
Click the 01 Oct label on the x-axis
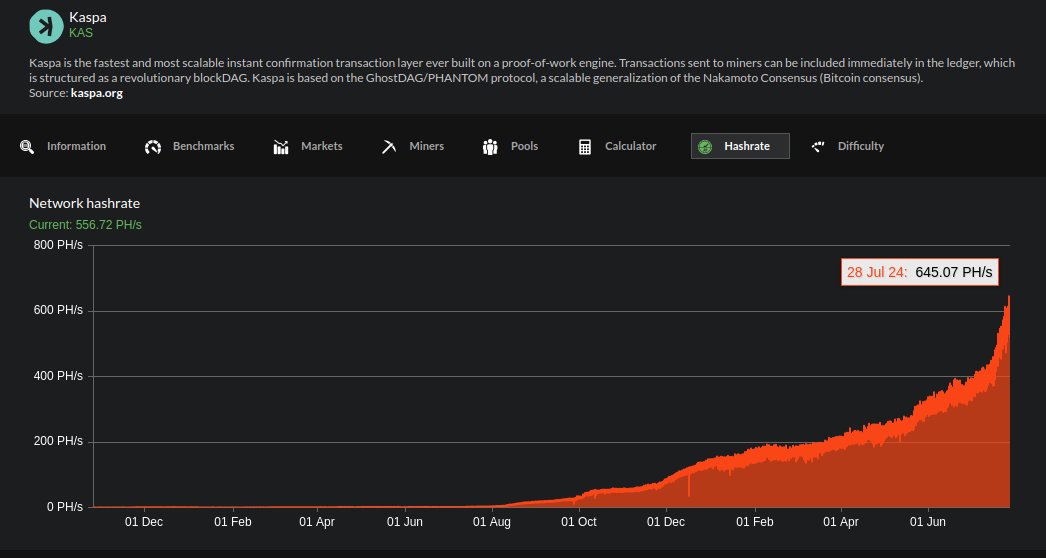tap(579, 521)
